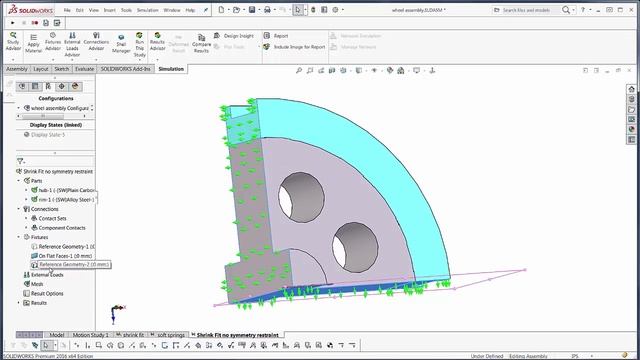Click the Print icon
Screen dimensions: 640x360
click(267, 10)
